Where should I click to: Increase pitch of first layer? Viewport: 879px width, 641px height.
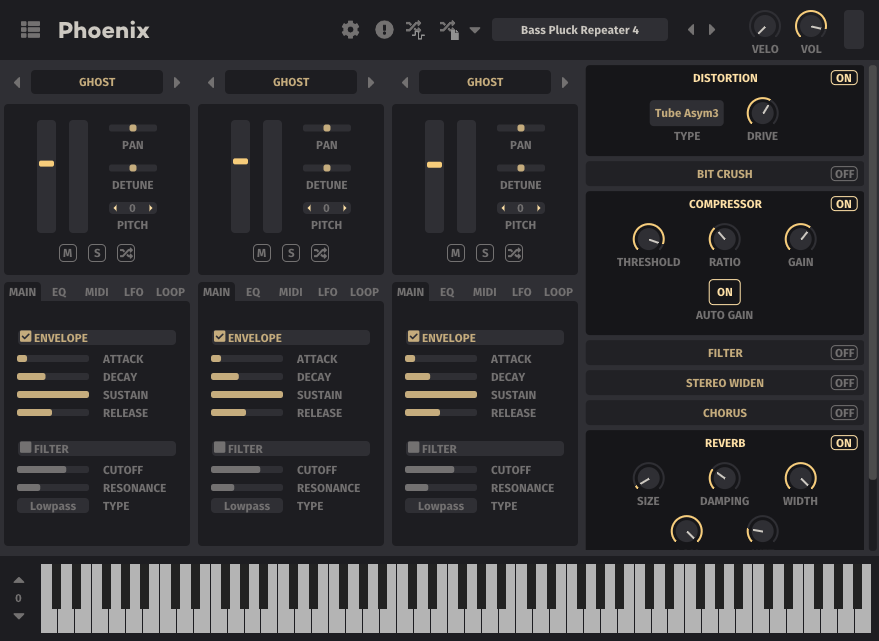pyautogui.click(x=150, y=208)
